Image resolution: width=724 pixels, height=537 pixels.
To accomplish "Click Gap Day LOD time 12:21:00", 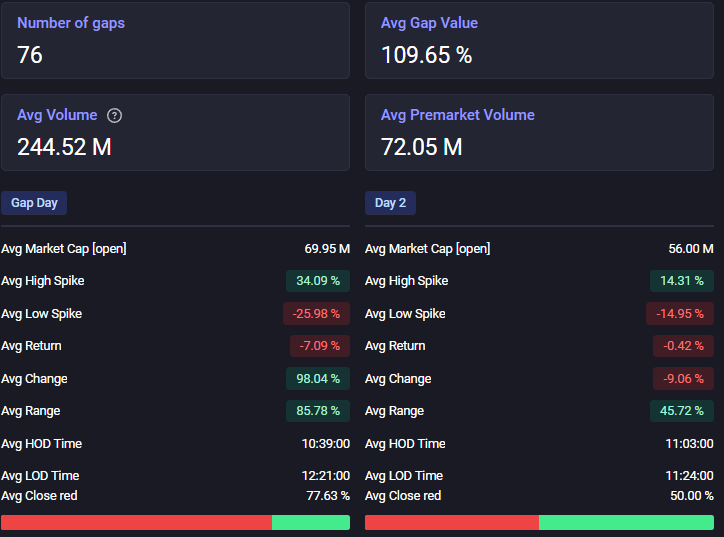I will pyautogui.click(x=326, y=476).
